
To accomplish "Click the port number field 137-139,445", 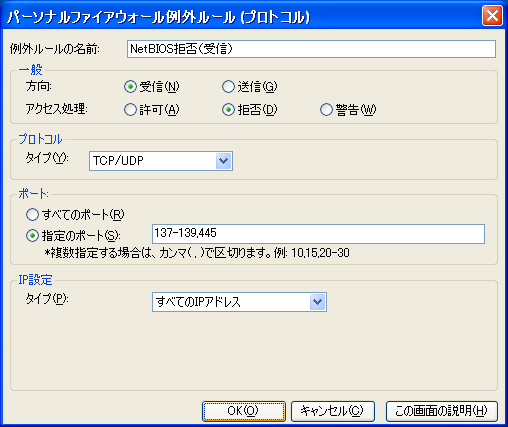I will click(x=318, y=234).
